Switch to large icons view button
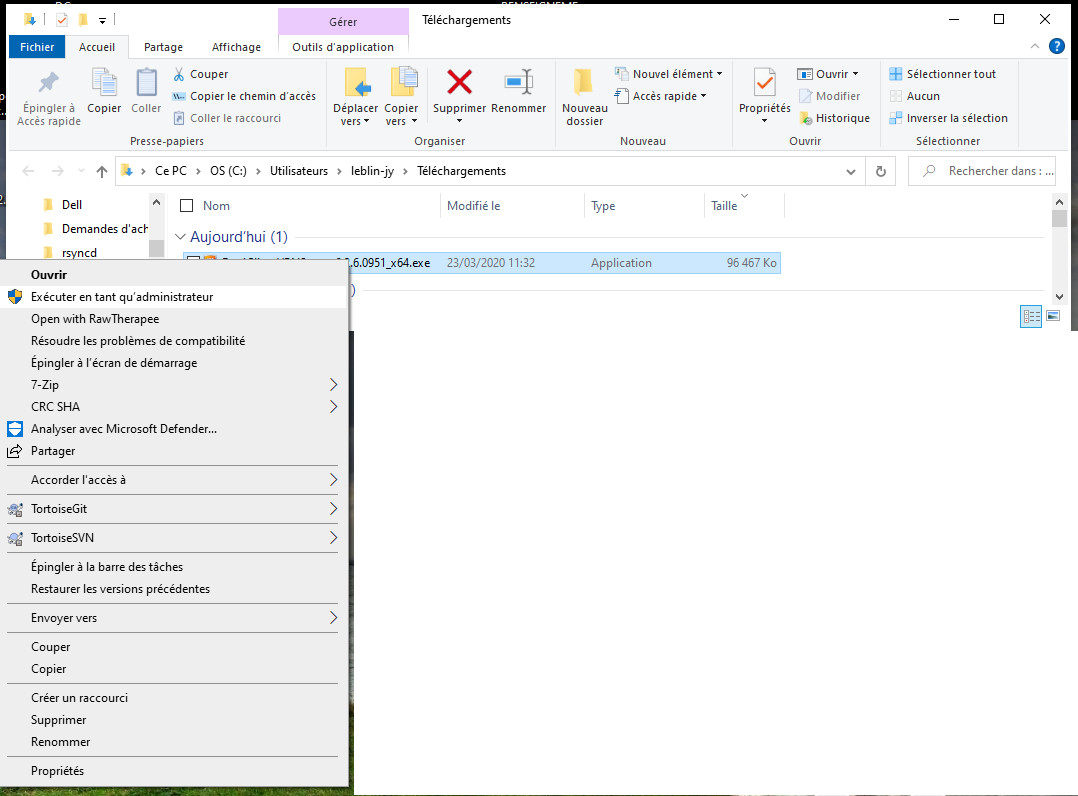1078x796 pixels. pos(1053,316)
